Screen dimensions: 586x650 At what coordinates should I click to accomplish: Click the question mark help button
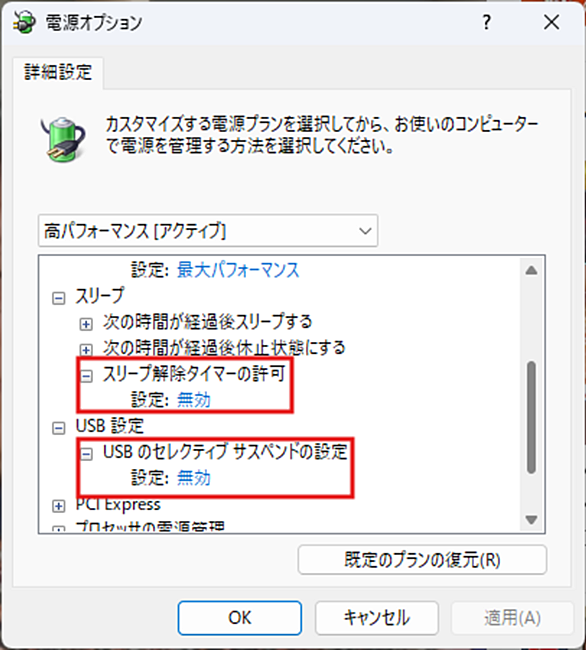click(x=487, y=22)
